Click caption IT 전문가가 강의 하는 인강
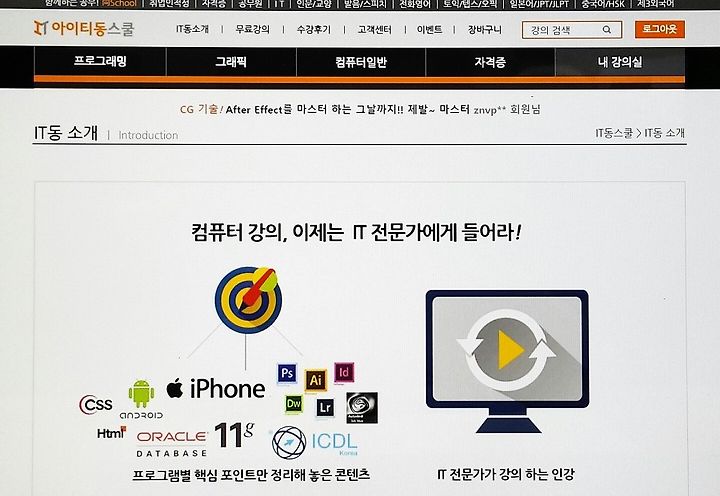720x496 pixels. click(506, 474)
